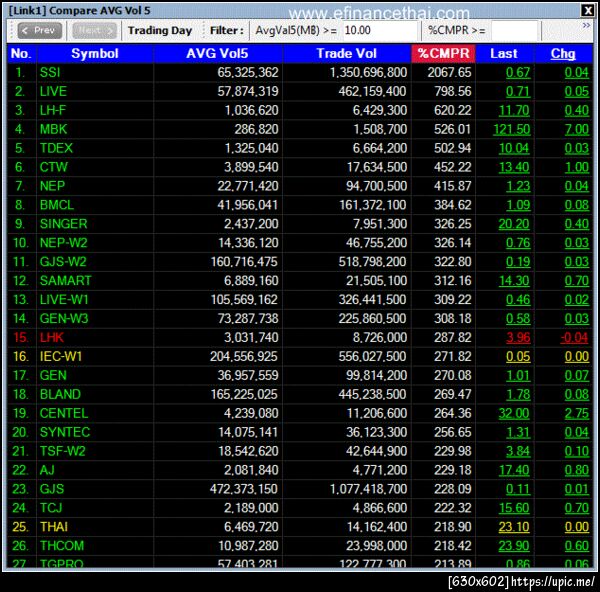Sort by the Last column header
The width and height of the screenshot is (600, 592).
pos(504,54)
